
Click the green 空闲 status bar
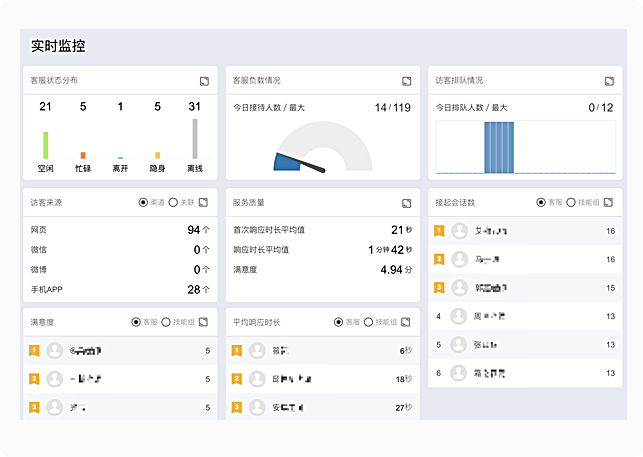[x=45, y=145]
